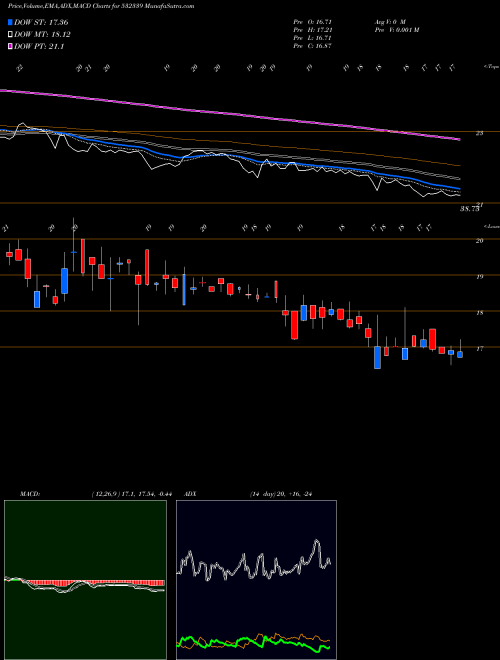Click the 'ADX' panel heading
Image resolution: width=500 pixels, height=660 pixels.
tap(190, 494)
